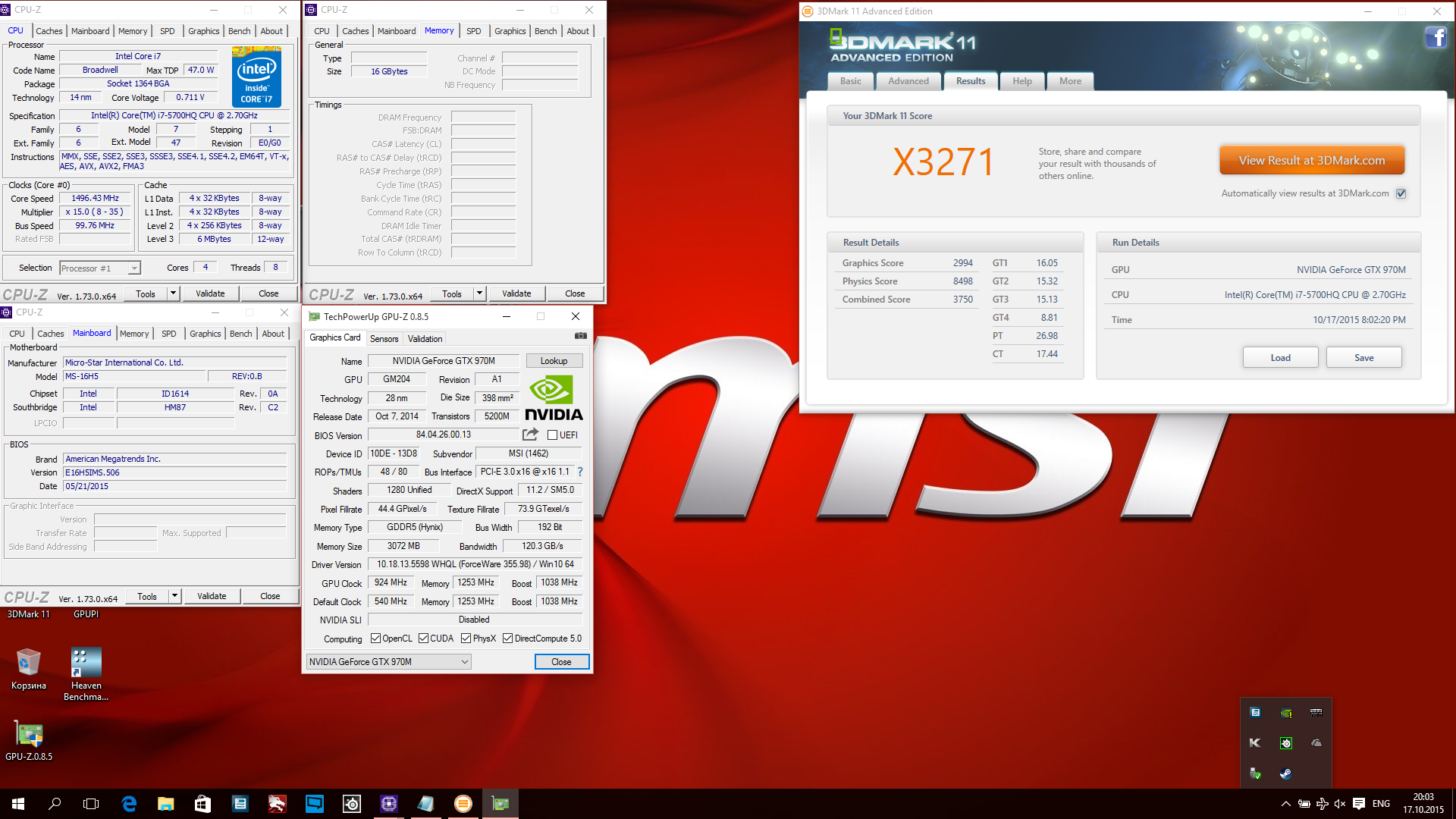
Task: Click the GPU-Z BIOS export share icon
Action: tap(530, 435)
